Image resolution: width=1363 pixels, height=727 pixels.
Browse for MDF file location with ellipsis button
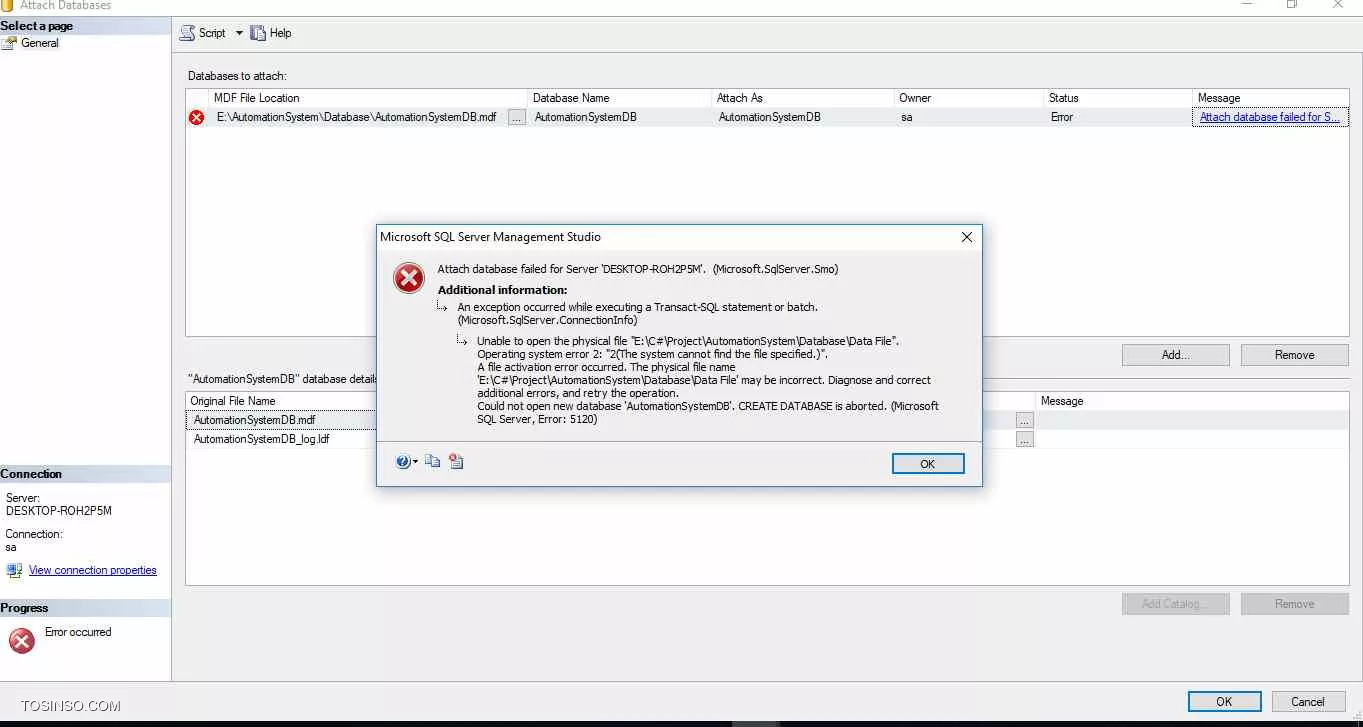(516, 117)
